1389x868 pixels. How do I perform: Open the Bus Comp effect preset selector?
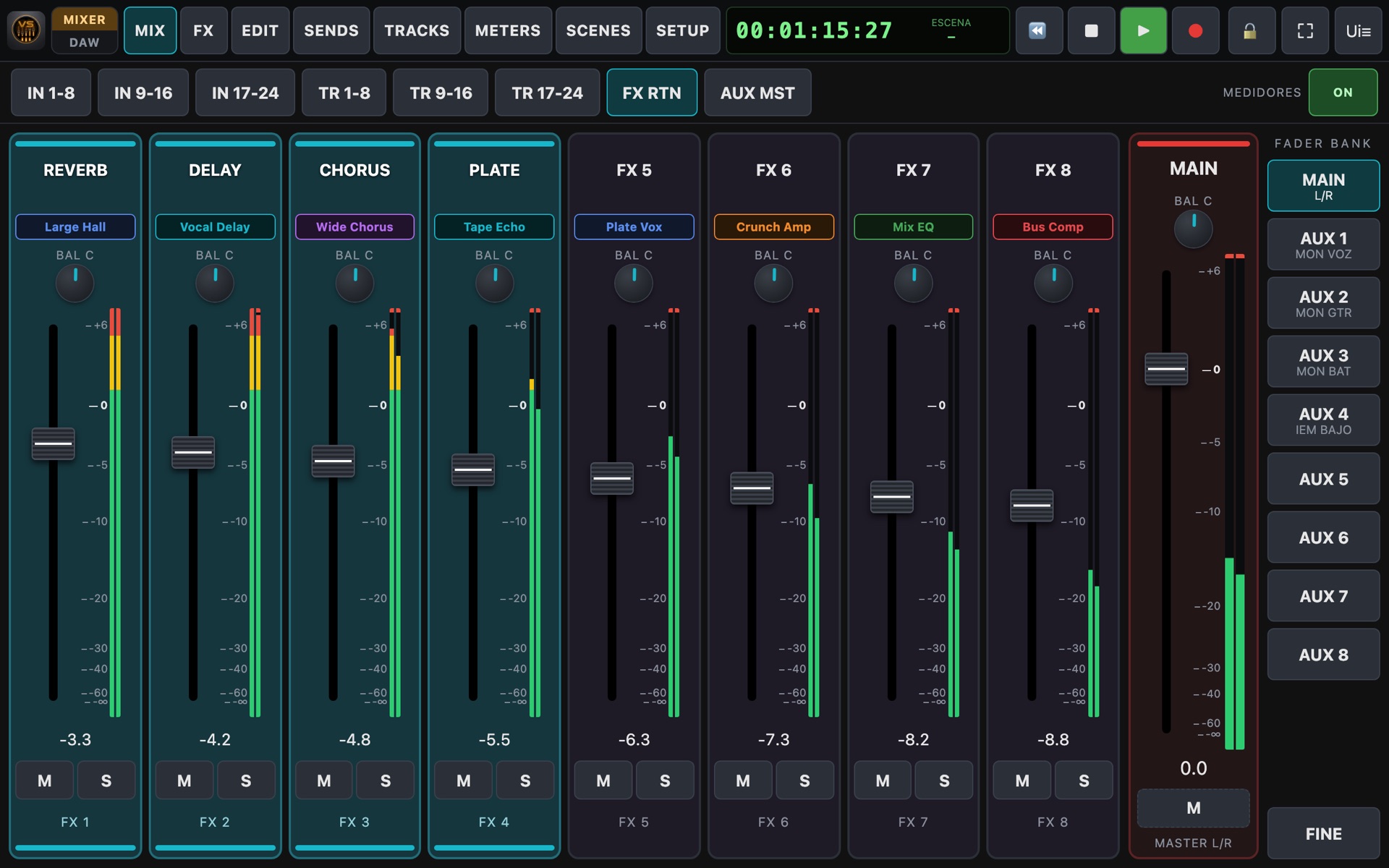pyautogui.click(x=1053, y=226)
